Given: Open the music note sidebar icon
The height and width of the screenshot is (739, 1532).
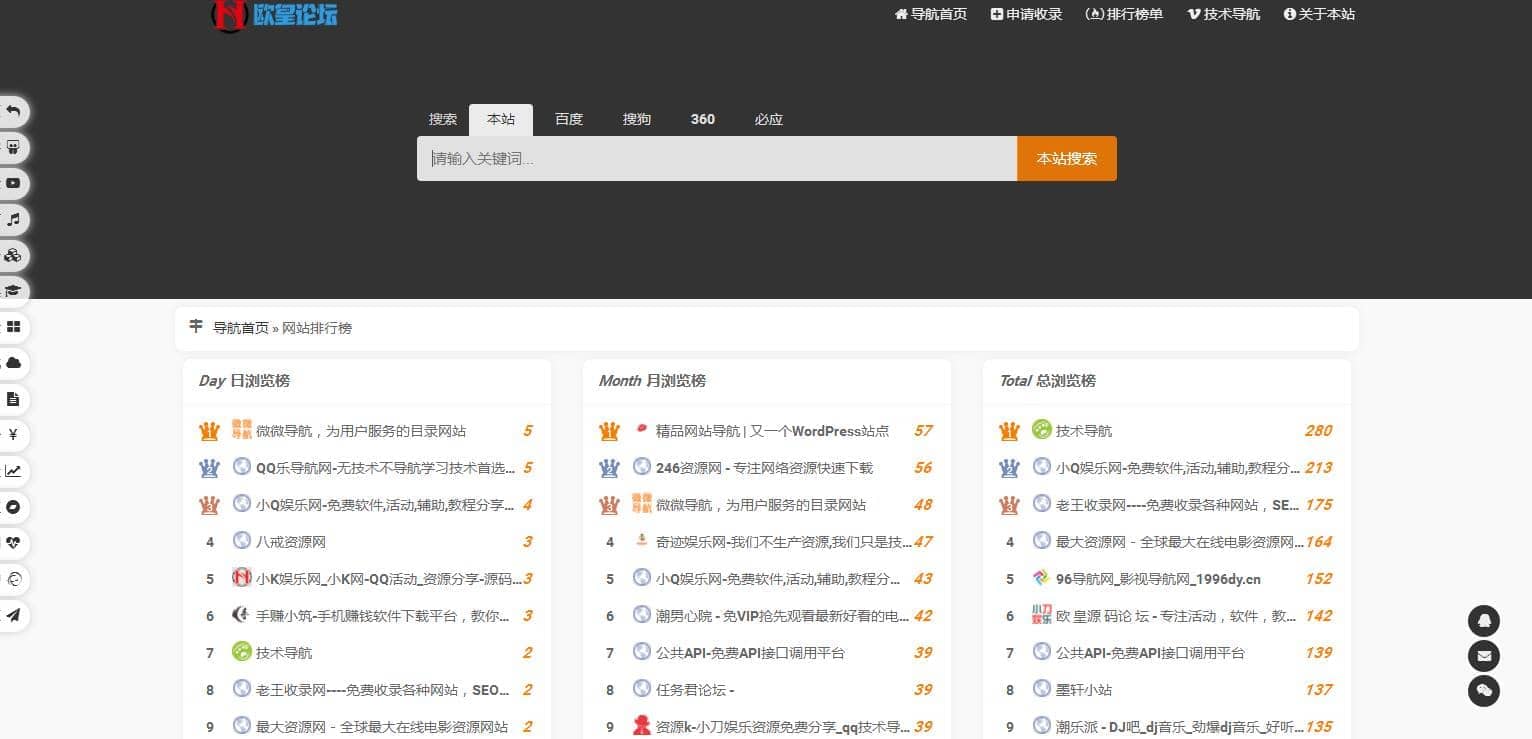Looking at the screenshot, I should pos(13,219).
